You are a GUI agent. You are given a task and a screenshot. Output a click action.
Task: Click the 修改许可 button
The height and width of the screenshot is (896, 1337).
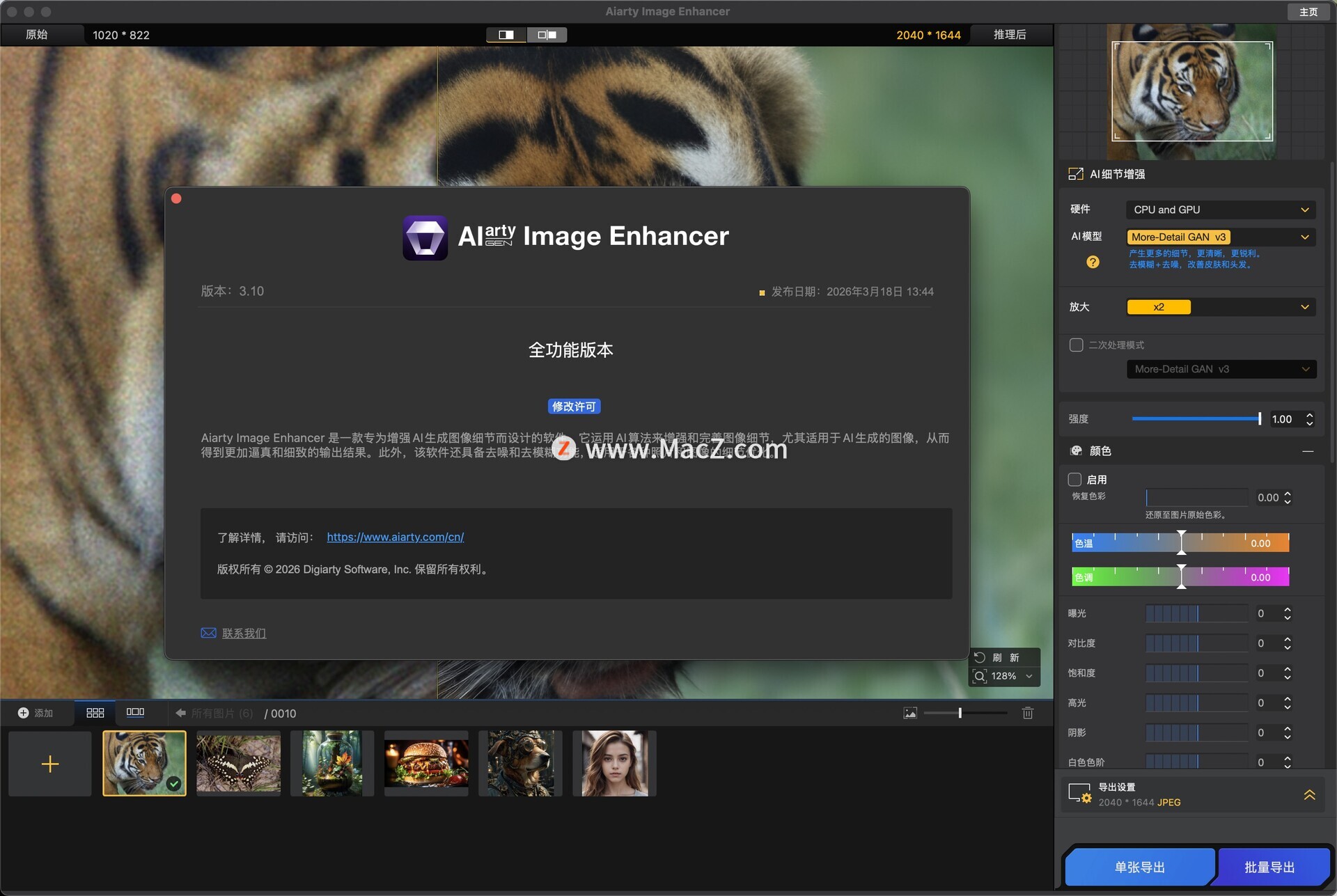[x=573, y=407]
